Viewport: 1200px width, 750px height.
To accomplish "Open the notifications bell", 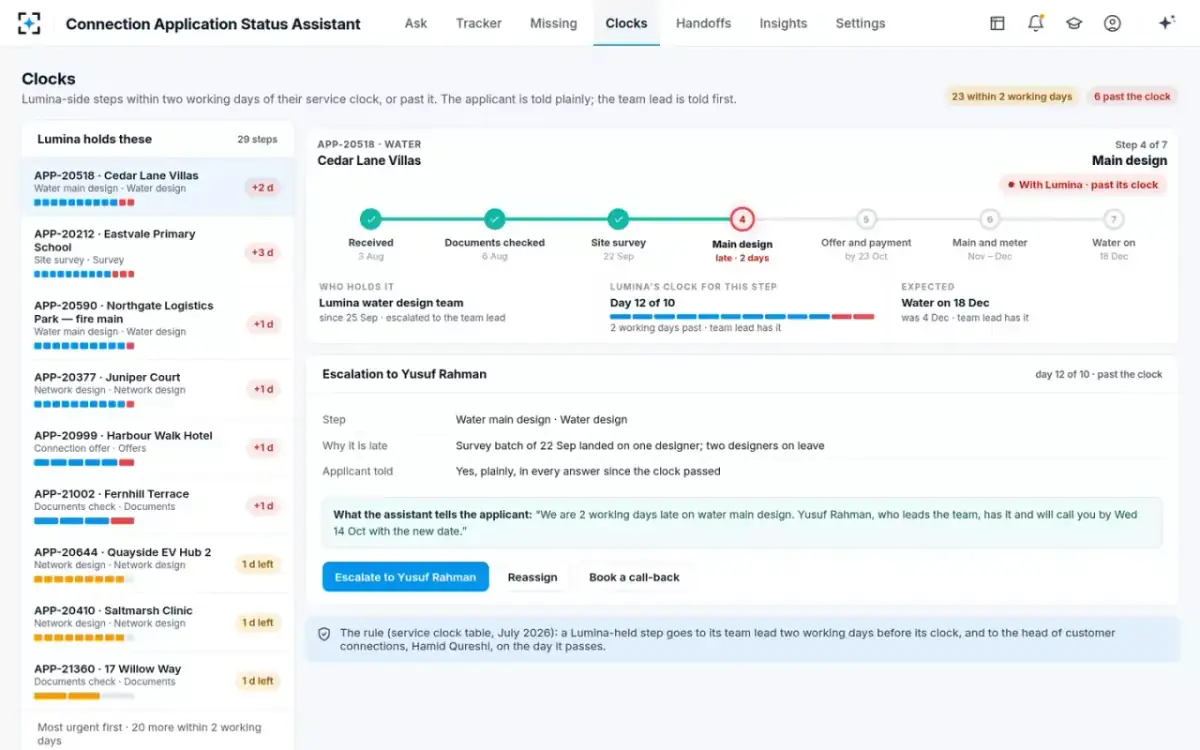I will [1035, 23].
